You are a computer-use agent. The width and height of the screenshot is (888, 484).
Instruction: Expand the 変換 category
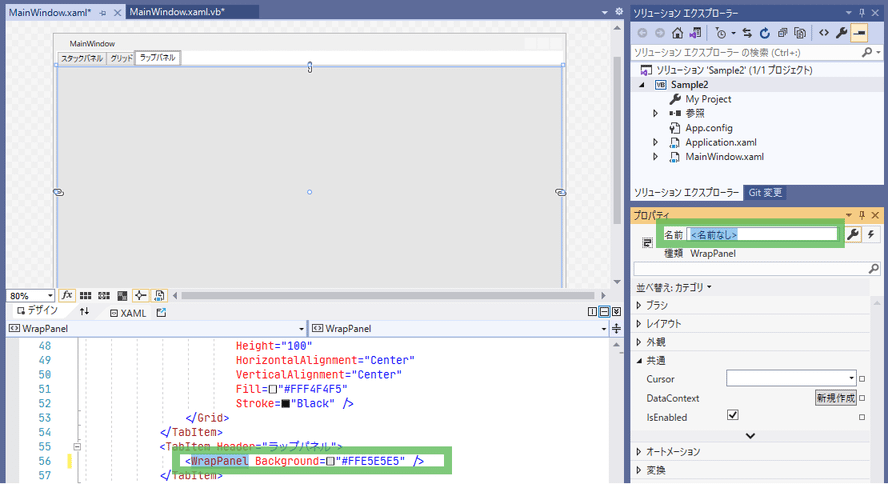[639, 470]
